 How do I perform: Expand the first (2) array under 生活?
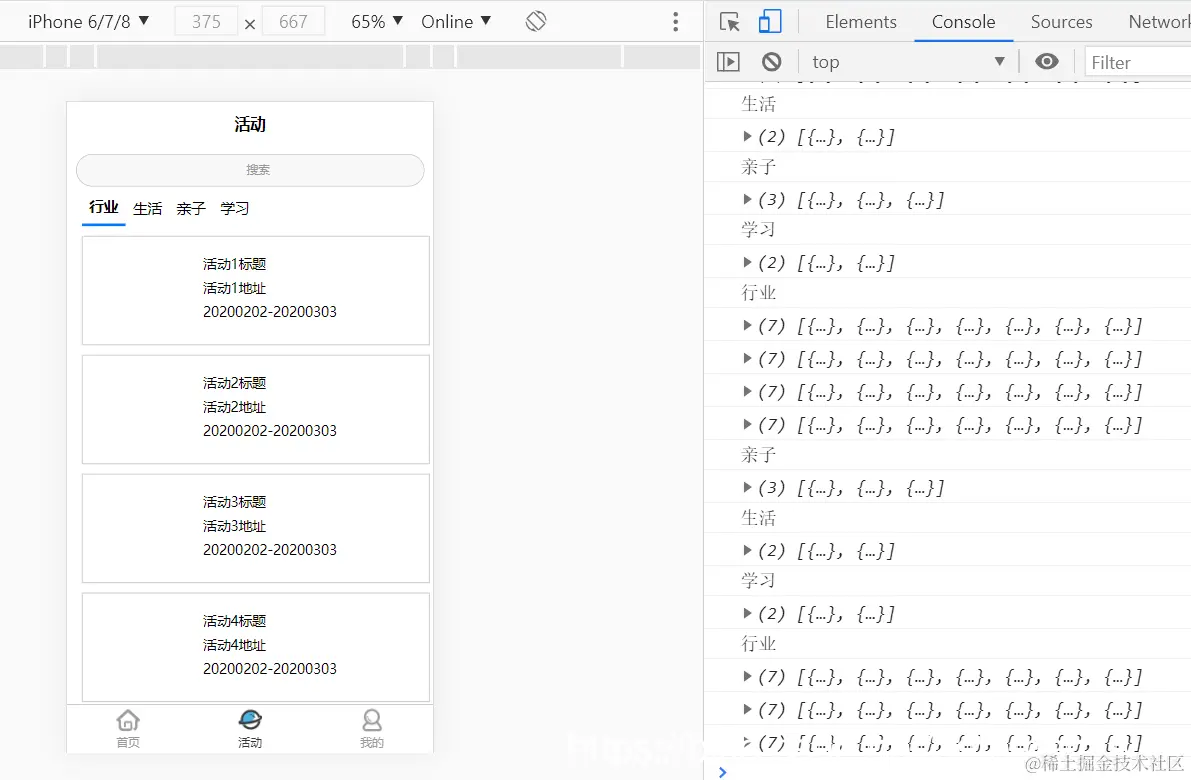point(747,136)
